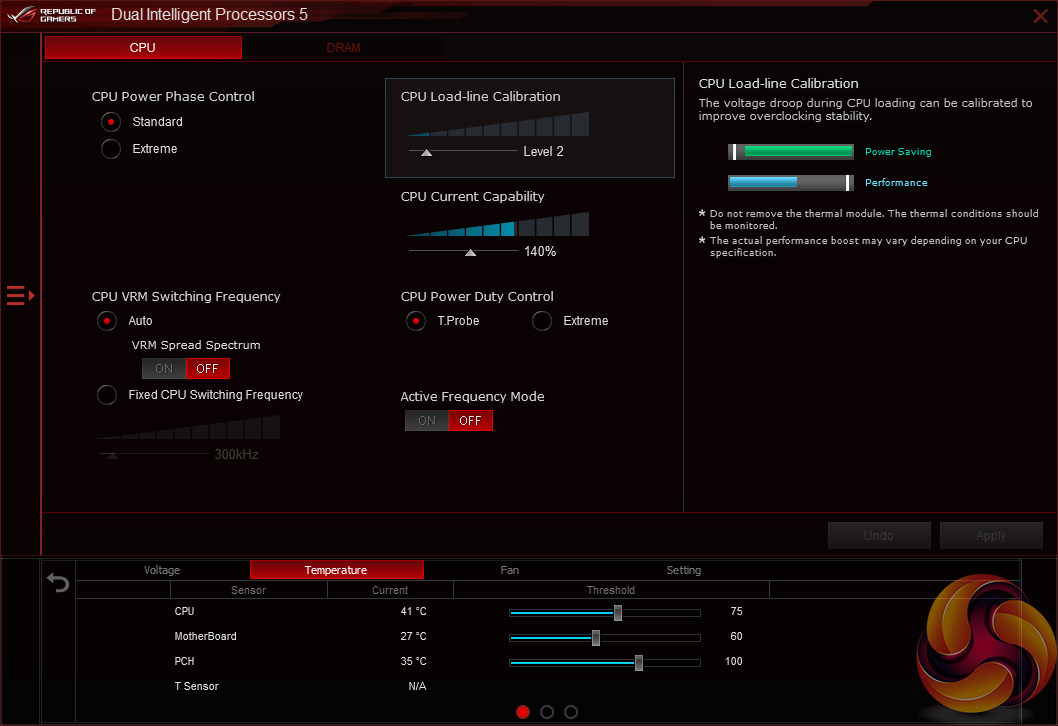The width and height of the screenshot is (1058, 726).
Task: Click the T Sensor row label
Action: click(196, 686)
